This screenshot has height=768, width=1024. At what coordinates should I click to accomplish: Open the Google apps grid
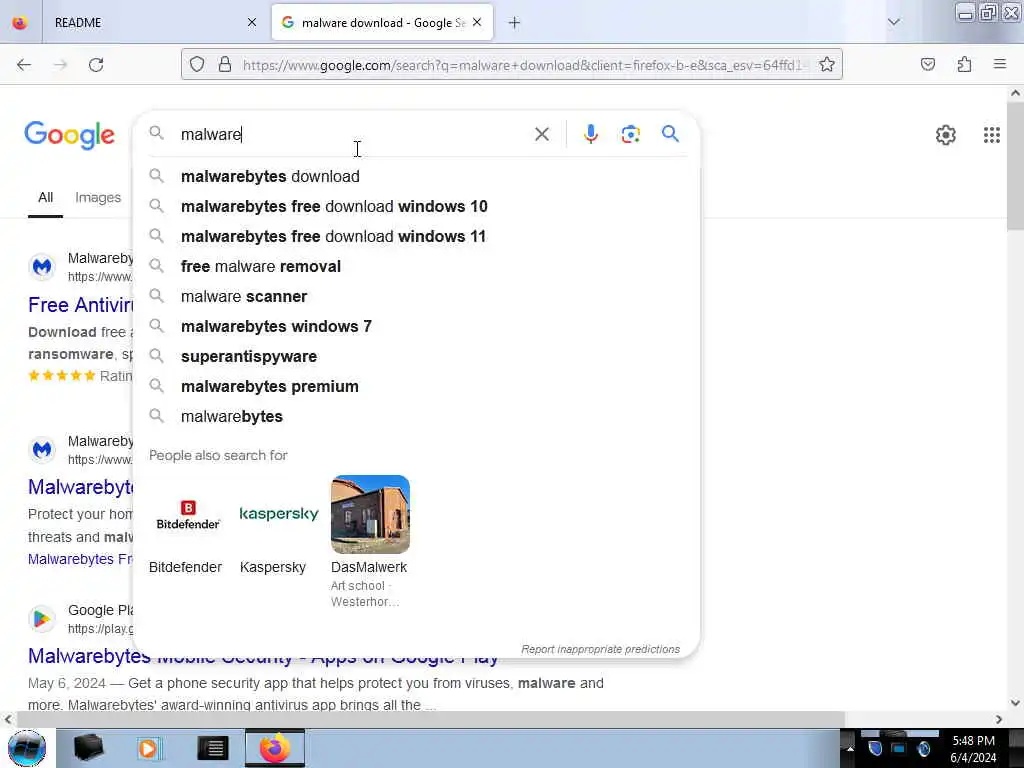991,135
